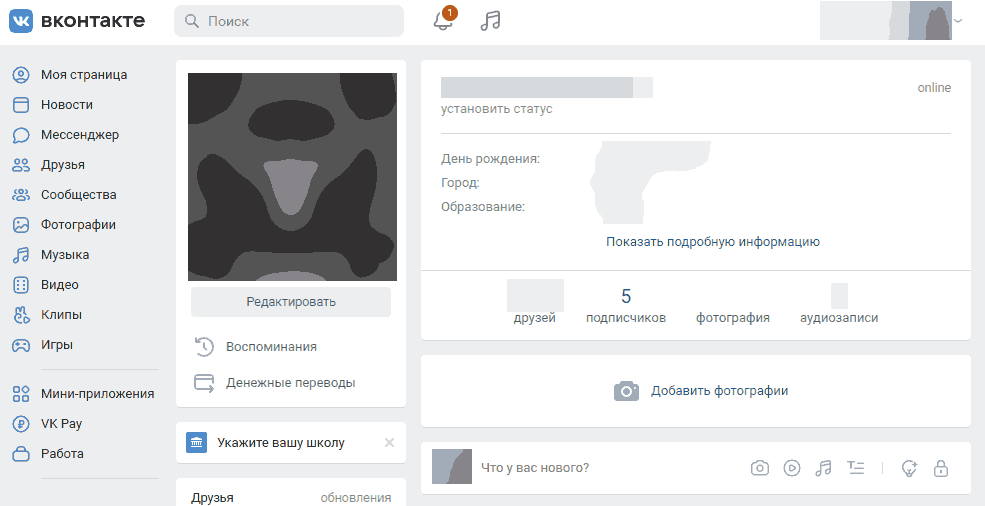This screenshot has height=506, width=985.
Task: Go to 'Новости' in the left menu
Action: 66,105
